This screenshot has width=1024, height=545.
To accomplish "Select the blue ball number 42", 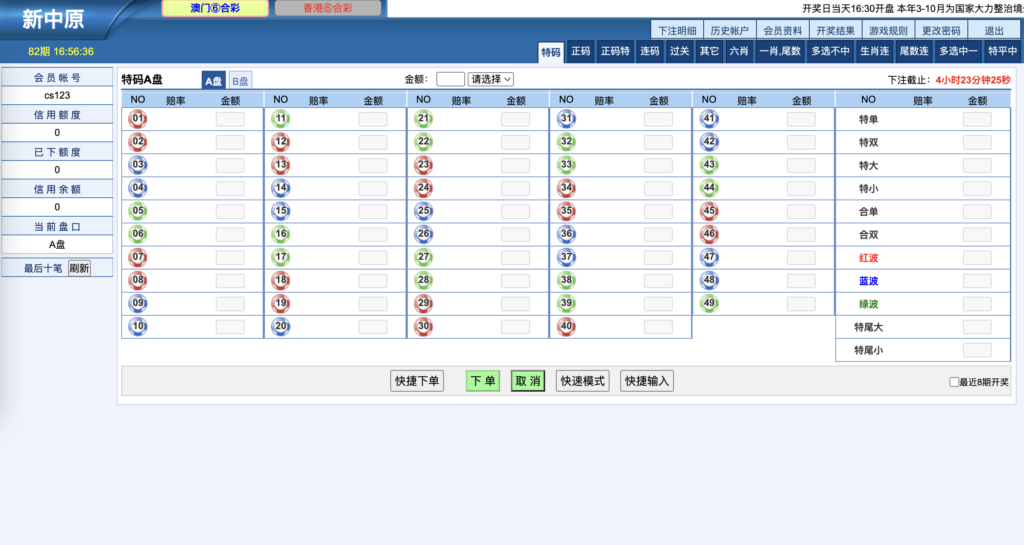I will 710,142.
